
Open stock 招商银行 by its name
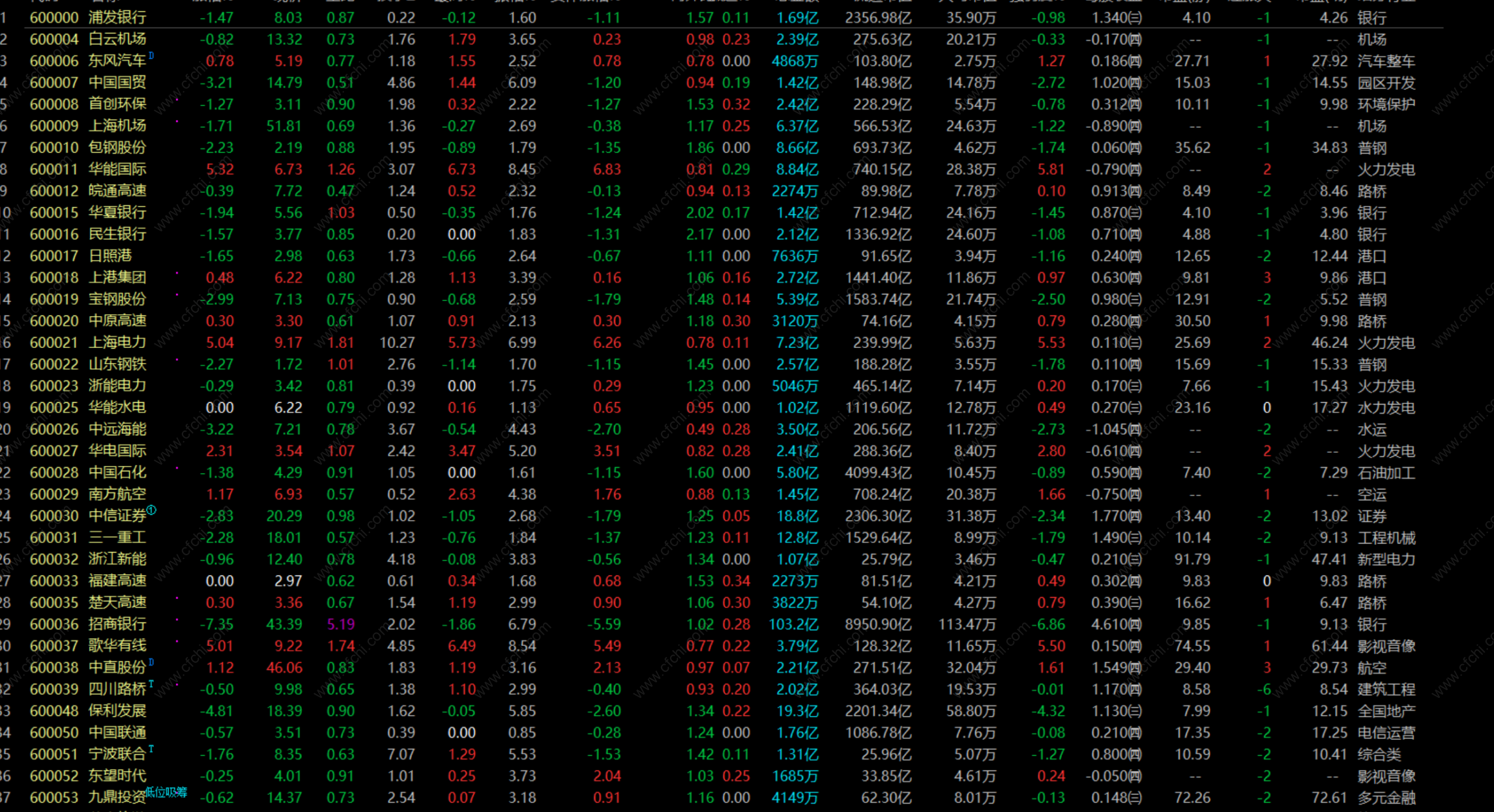(x=117, y=624)
